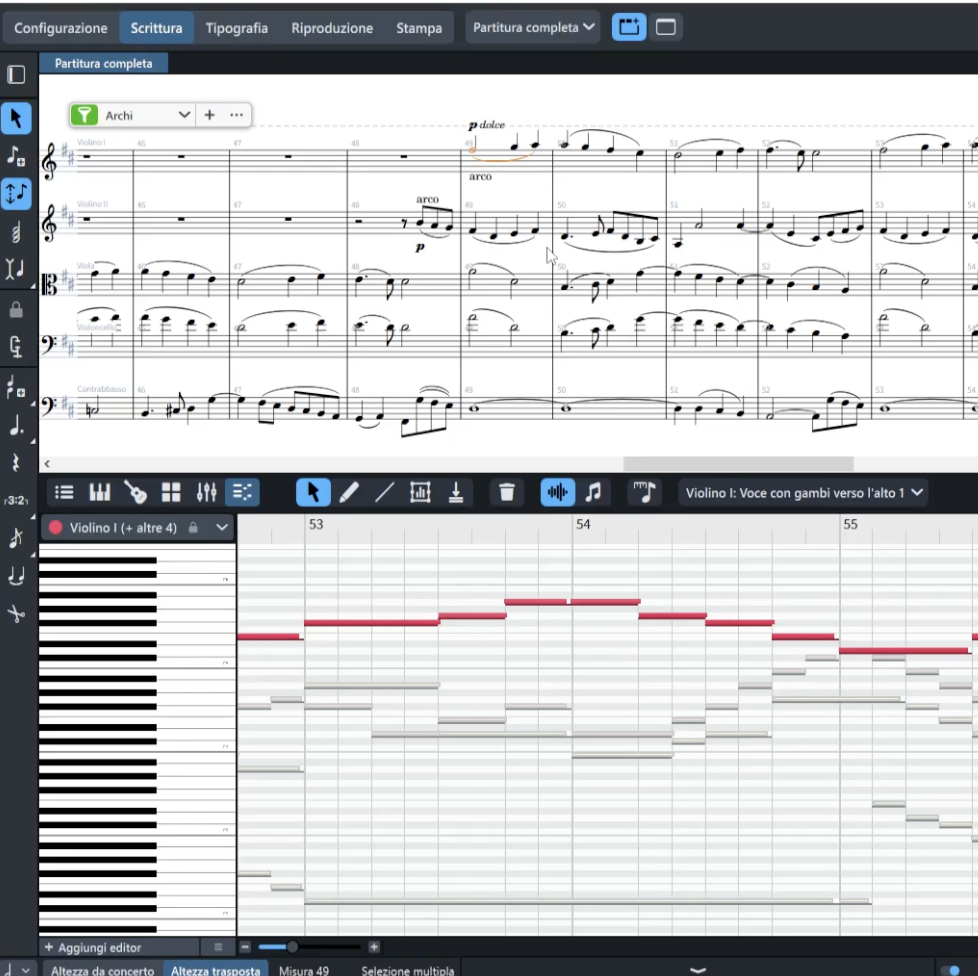The image size is (978, 976).
Task: Toggle the switch at bottom right corner
Action: 949,969
